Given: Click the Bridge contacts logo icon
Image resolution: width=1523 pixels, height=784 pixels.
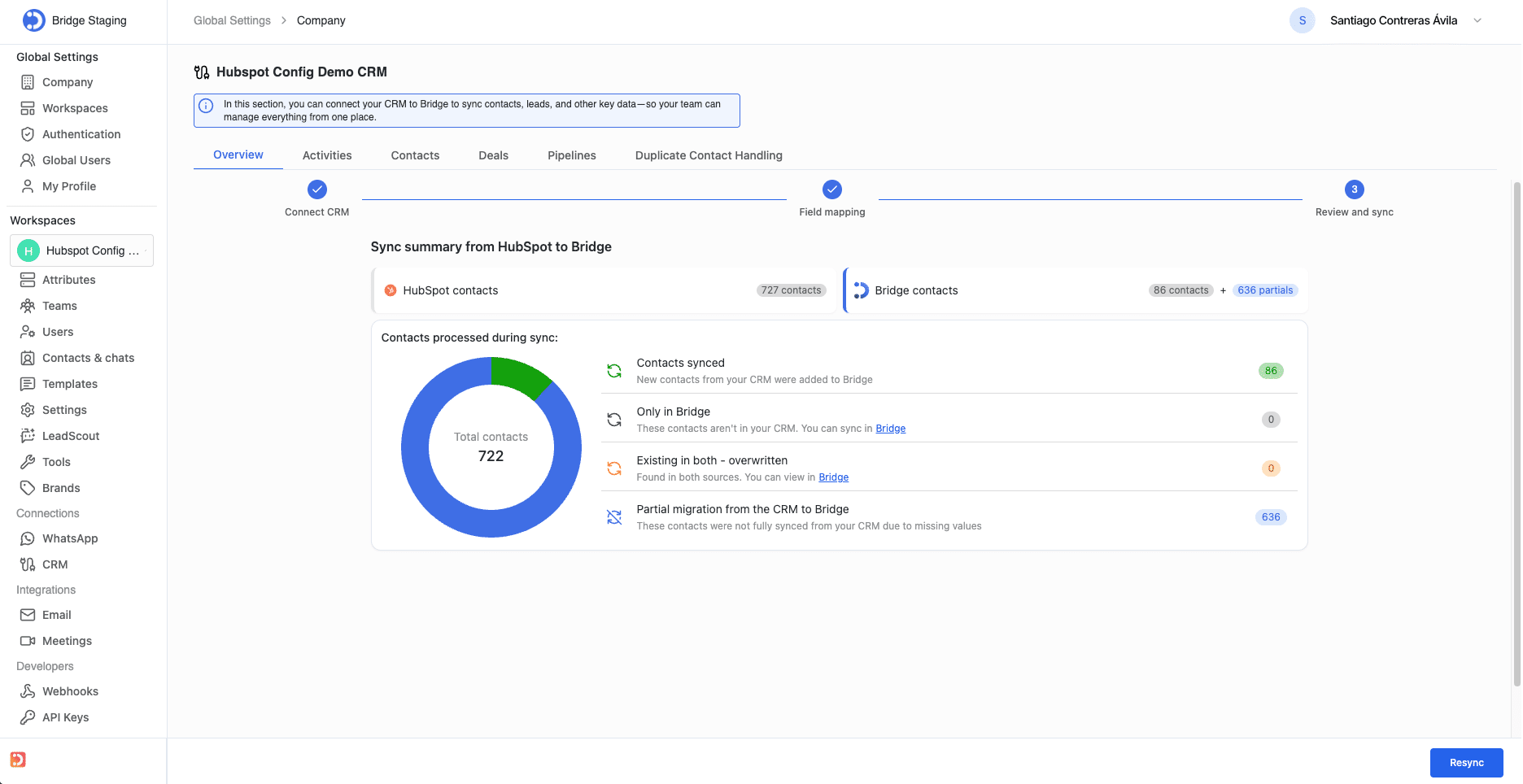Looking at the screenshot, I should [862, 290].
